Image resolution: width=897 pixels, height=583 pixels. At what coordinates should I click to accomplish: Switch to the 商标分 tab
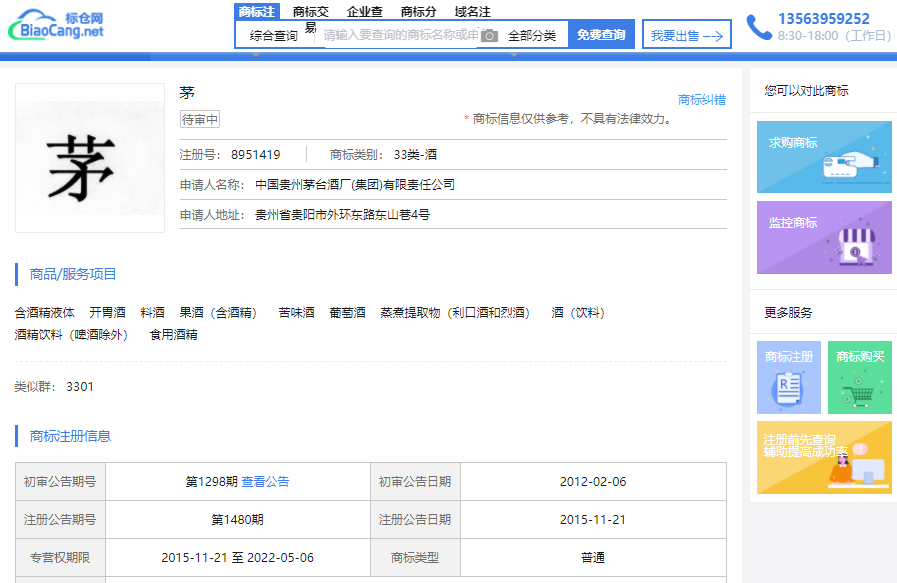tap(418, 11)
